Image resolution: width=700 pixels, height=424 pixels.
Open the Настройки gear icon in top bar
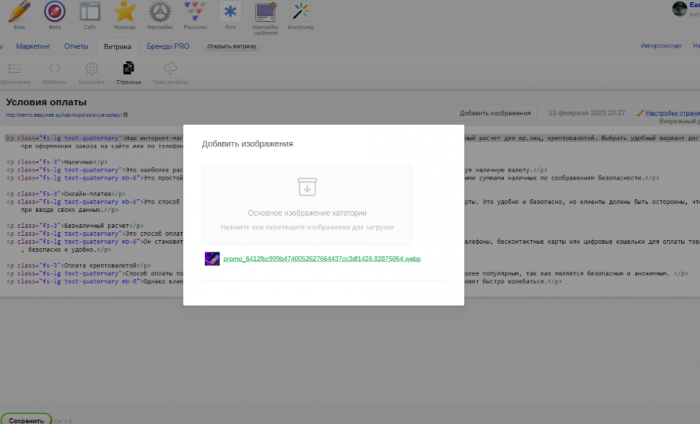(x=159, y=13)
